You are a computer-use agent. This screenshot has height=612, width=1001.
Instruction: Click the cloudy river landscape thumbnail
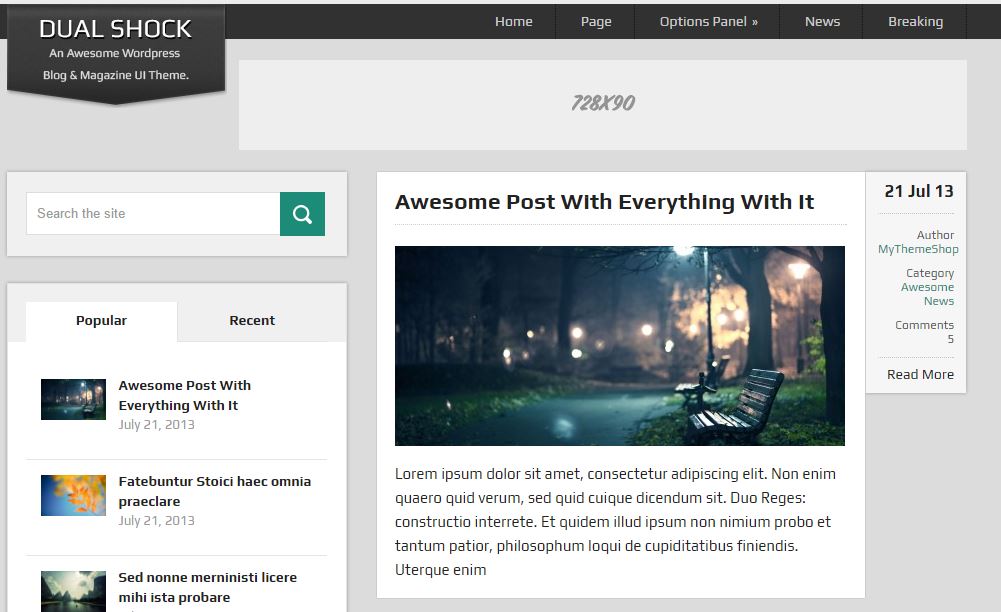(x=73, y=591)
